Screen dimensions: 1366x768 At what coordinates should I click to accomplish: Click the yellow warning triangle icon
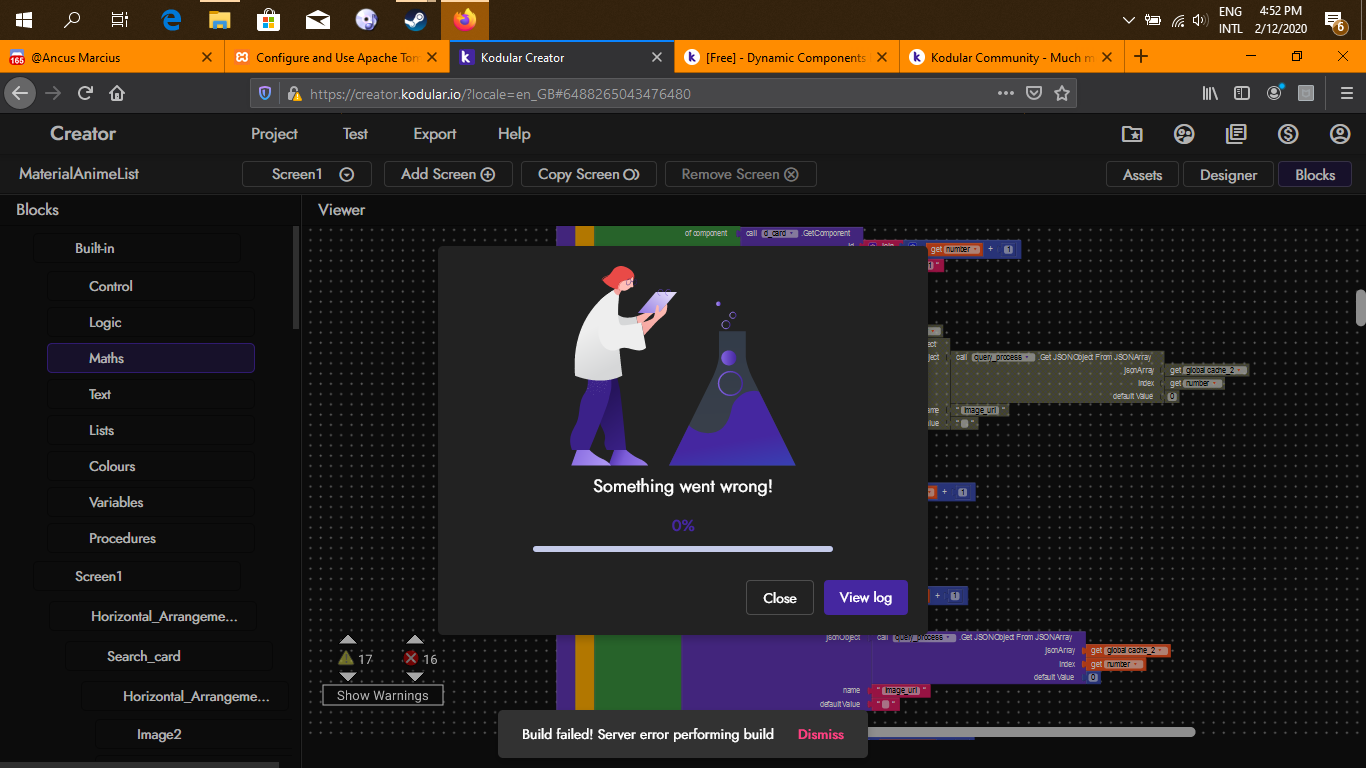[x=346, y=658]
